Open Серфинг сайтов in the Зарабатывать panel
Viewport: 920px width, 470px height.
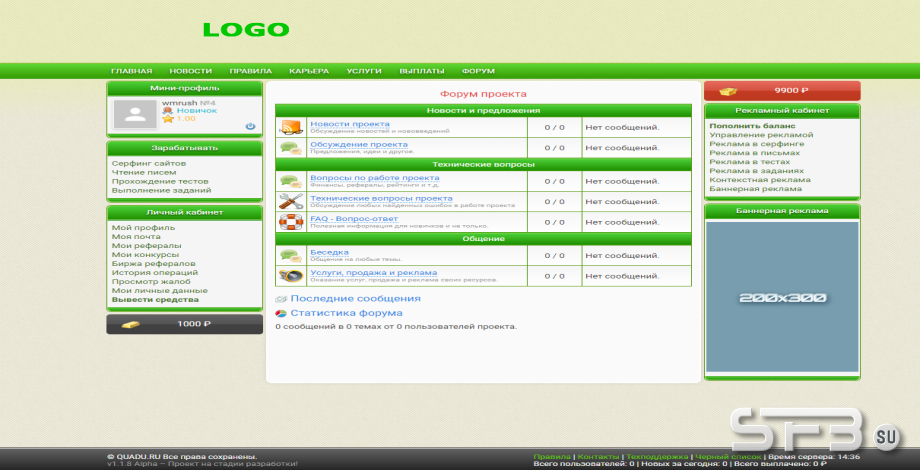coord(148,163)
